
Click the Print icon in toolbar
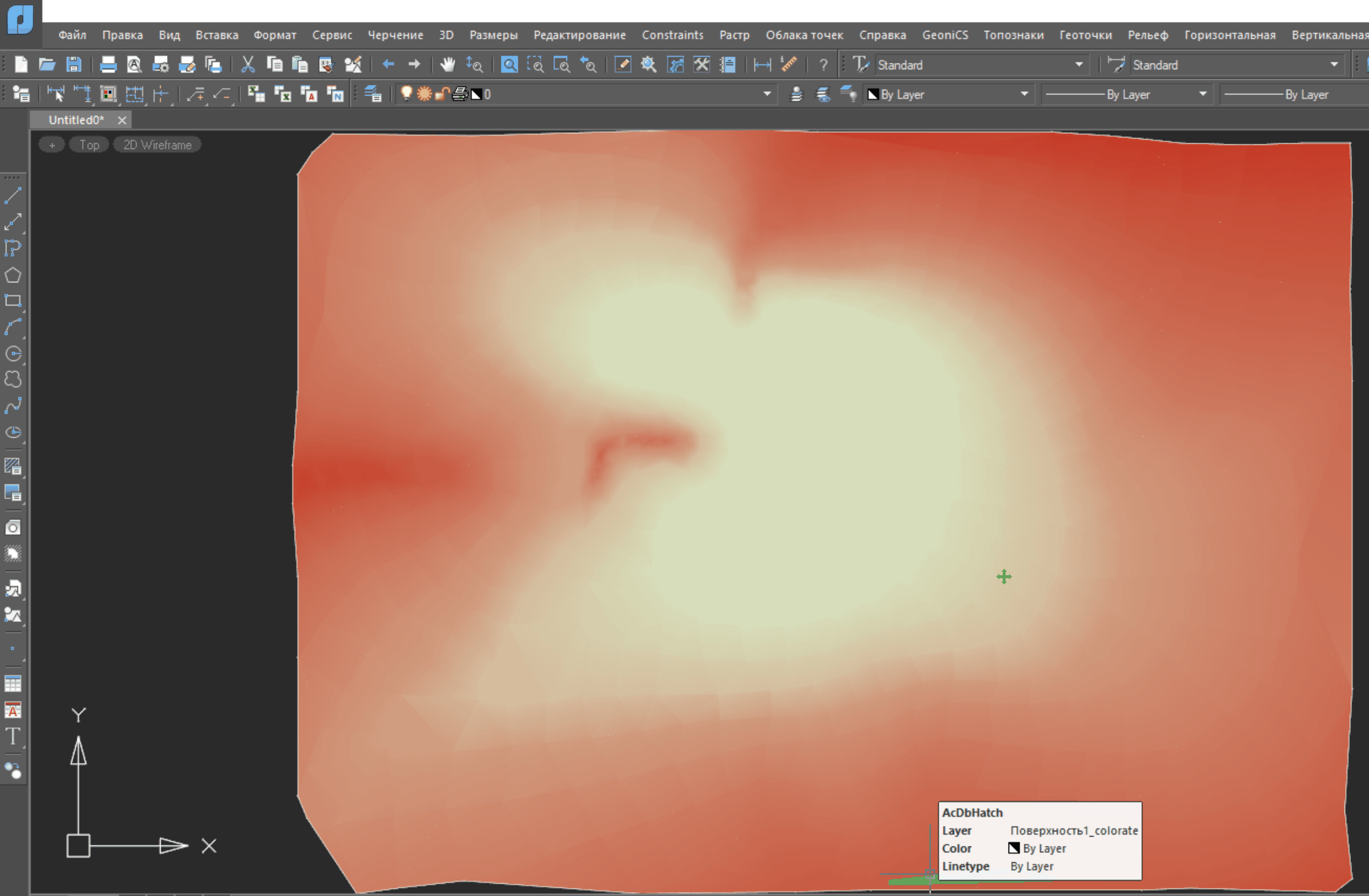click(x=108, y=65)
